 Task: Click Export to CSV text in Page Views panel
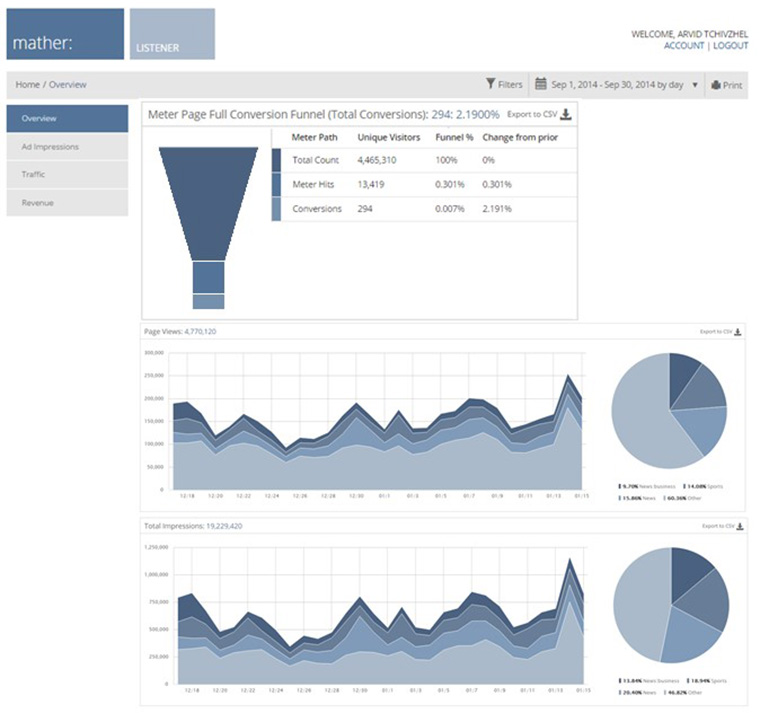[x=716, y=332]
